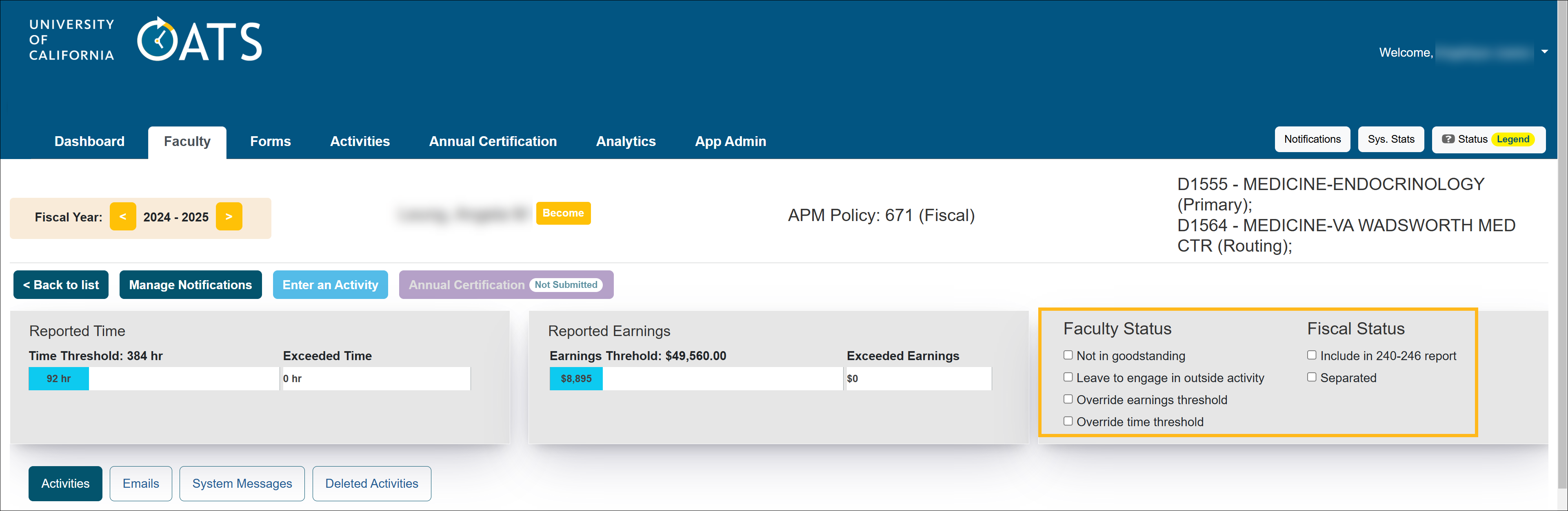
Task: Click the Exceeded Time 0 hr bar
Action: [x=376, y=378]
